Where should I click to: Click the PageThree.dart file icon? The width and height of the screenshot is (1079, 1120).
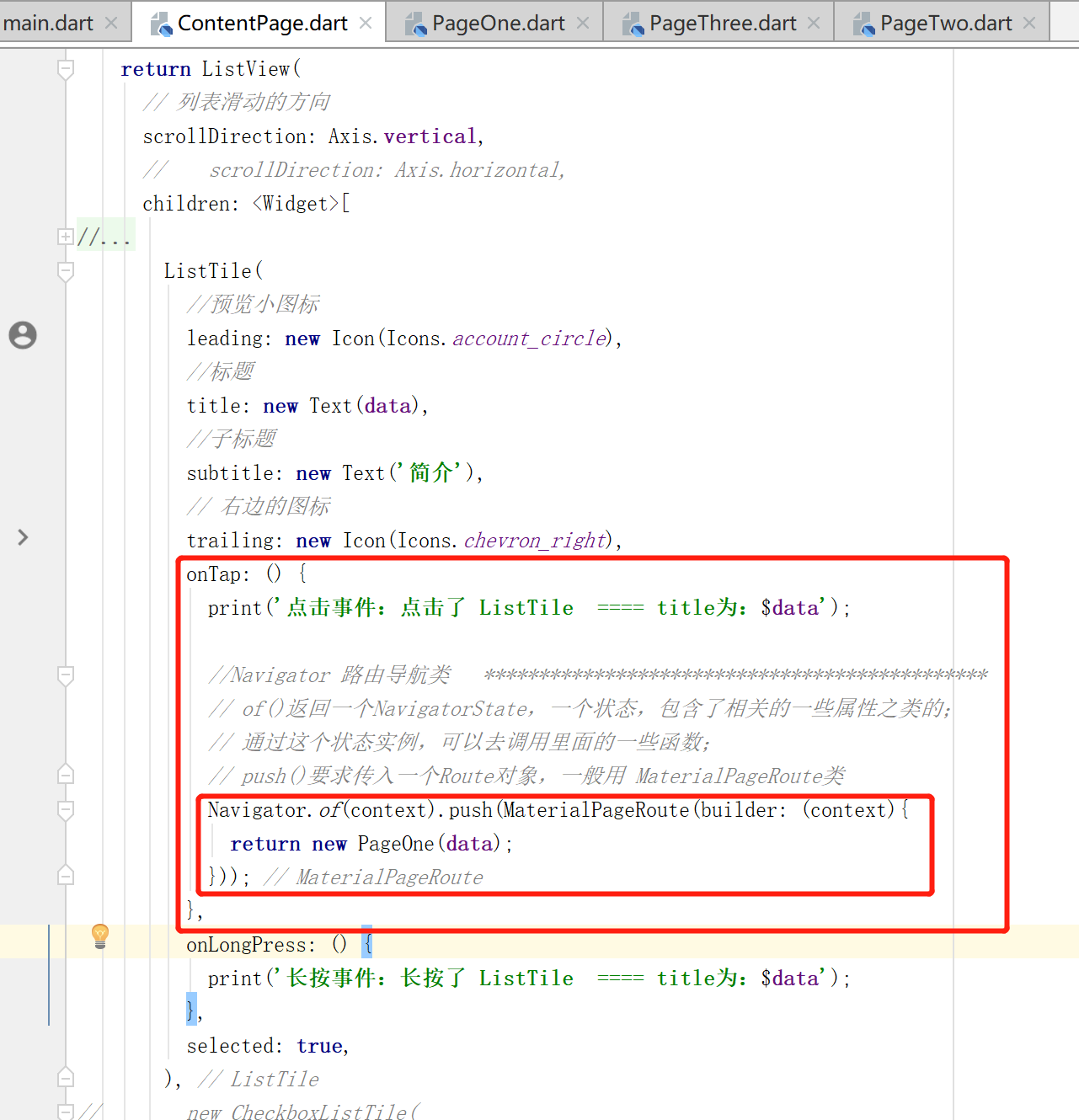(x=633, y=24)
